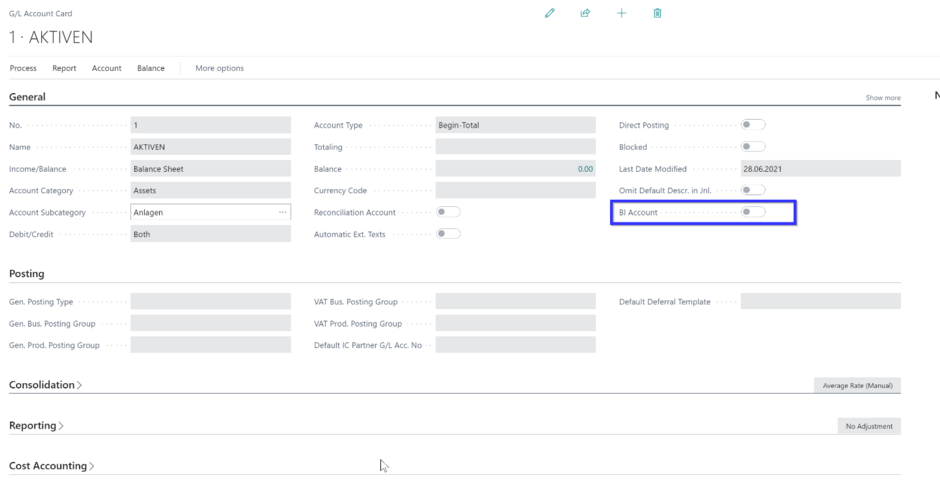This screenshot has height=486, width=940.
Task: Toggle Reconciliation Account switch
Action: pos(448,212)
